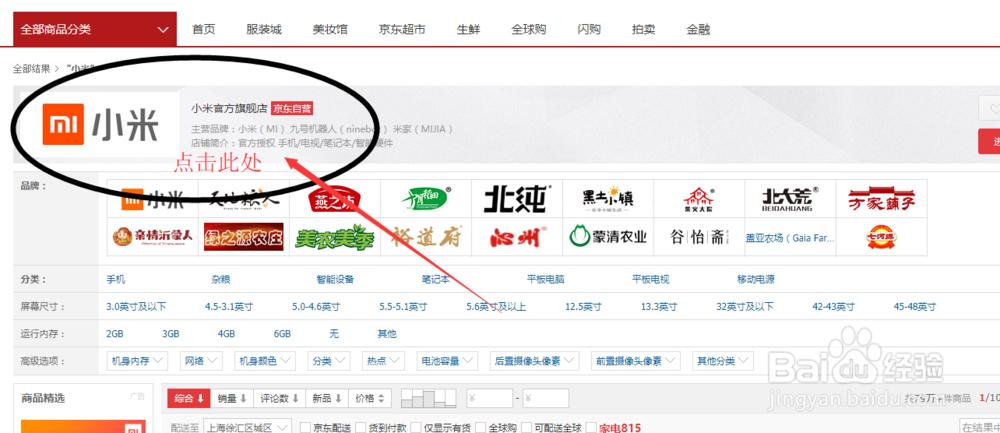Screen dimensions: 1000x433
Task: Select the 七河源 brand logo
Action: tap(882, 237)
